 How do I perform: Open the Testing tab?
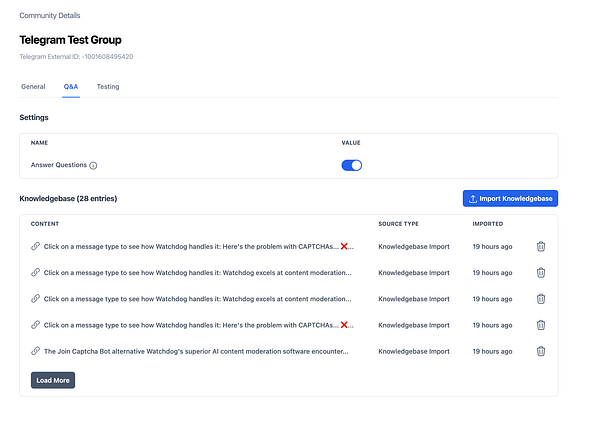pyautogui.click(x=108, y=87)
